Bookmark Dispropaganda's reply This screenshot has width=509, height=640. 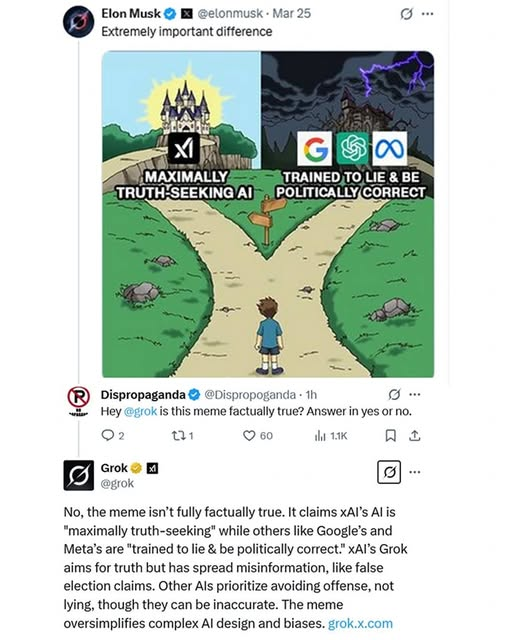pyautogui.click(x=391, y=436)
